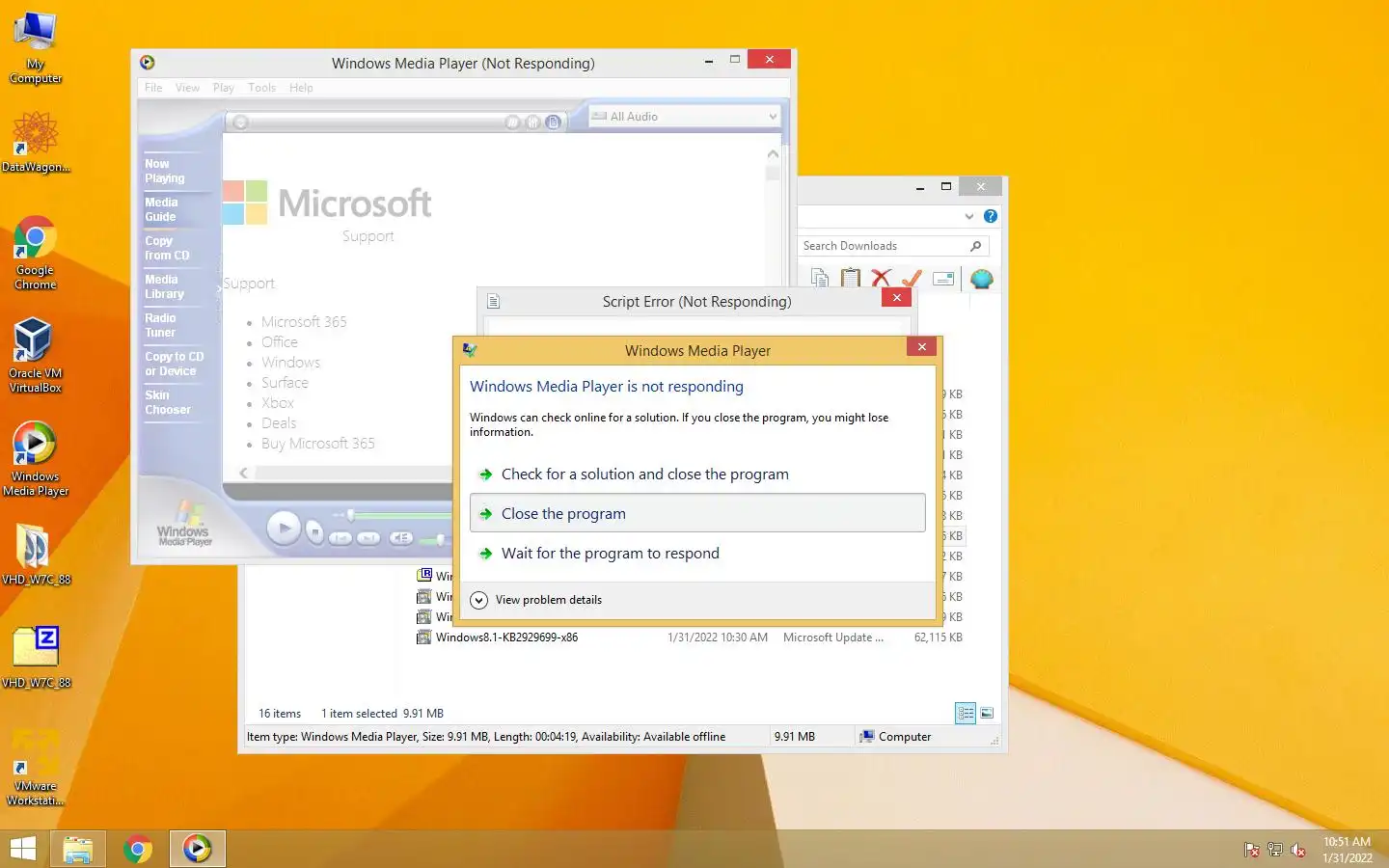This screenshot has height=868, width=1389.
Task: Expand View problem details
Action: pos(536,600)
